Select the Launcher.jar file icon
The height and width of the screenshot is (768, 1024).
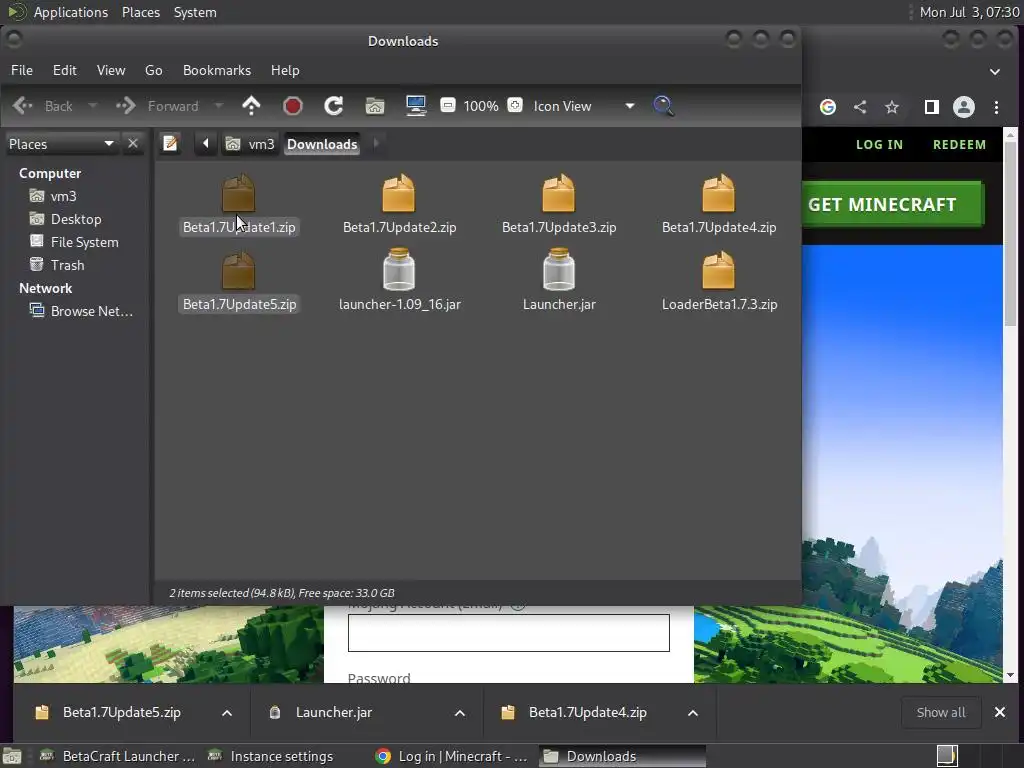click(x=558, y=269)
